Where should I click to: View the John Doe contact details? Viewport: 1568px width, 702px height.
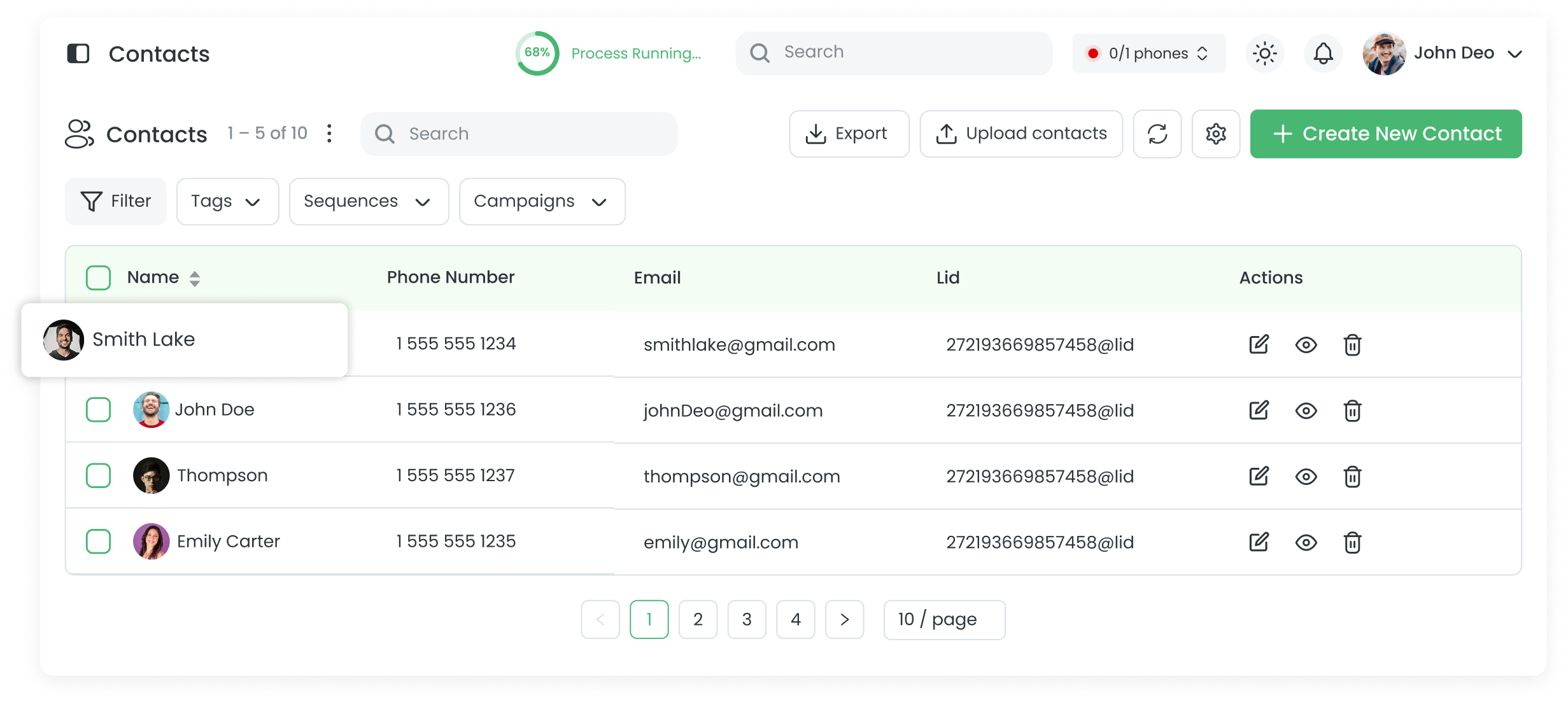(1306, 411)
